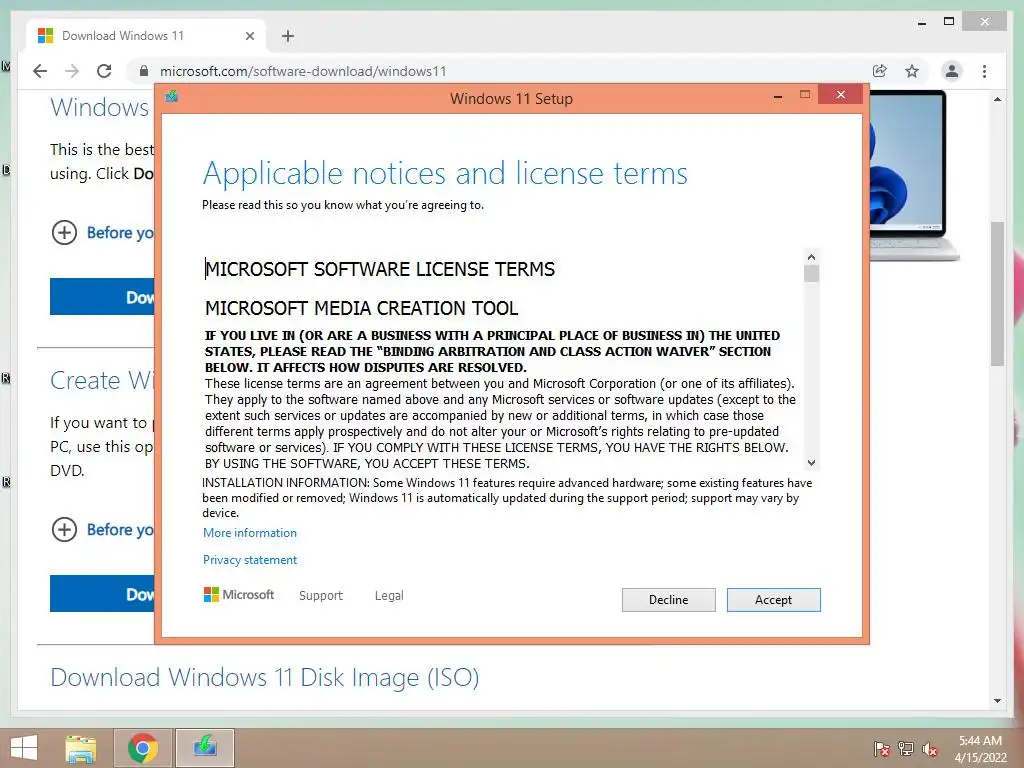The height and width of the screenshot is (768, 1024).
Task: Minimize the Chrome window
Action: pyautogui.click(x=921, y=22)
